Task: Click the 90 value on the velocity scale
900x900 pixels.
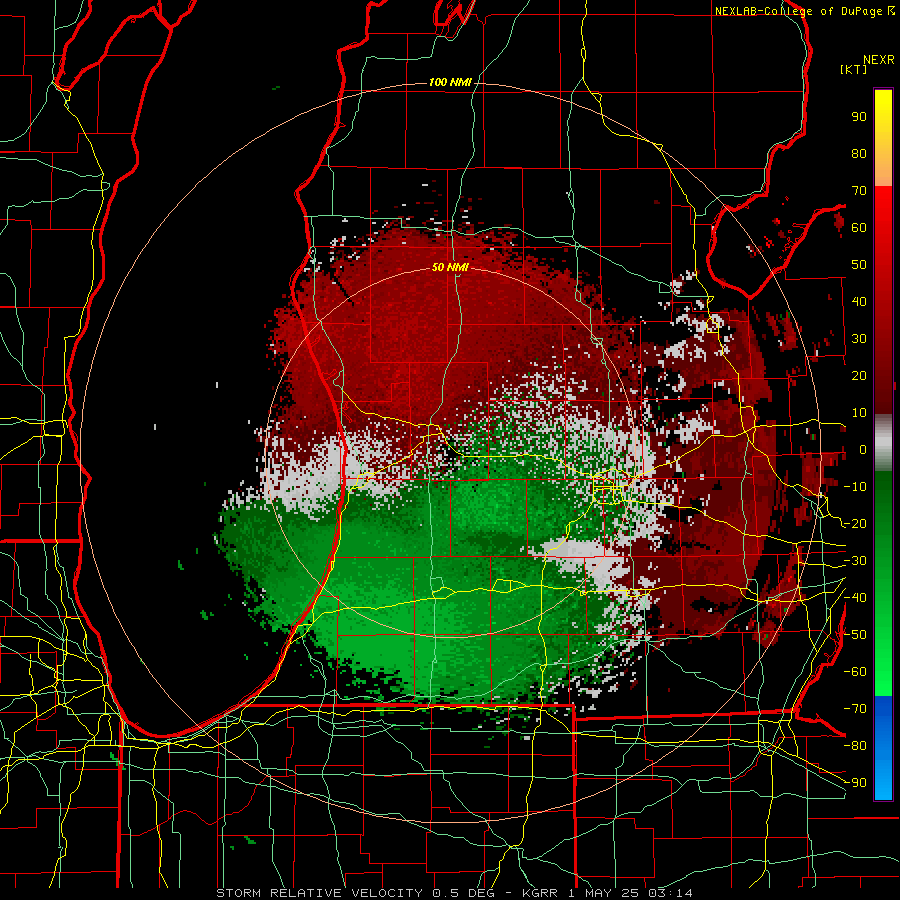Action: point(859,117)
